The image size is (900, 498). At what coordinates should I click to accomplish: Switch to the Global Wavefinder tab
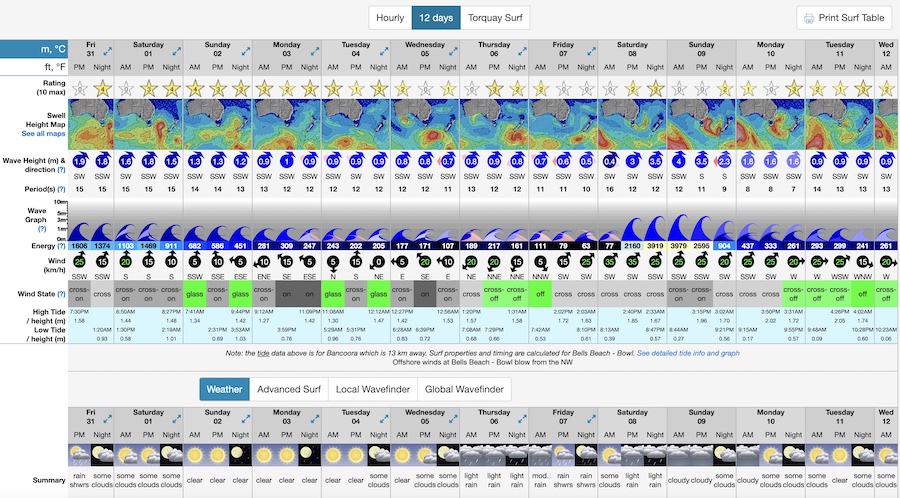(x=464, y=389)
